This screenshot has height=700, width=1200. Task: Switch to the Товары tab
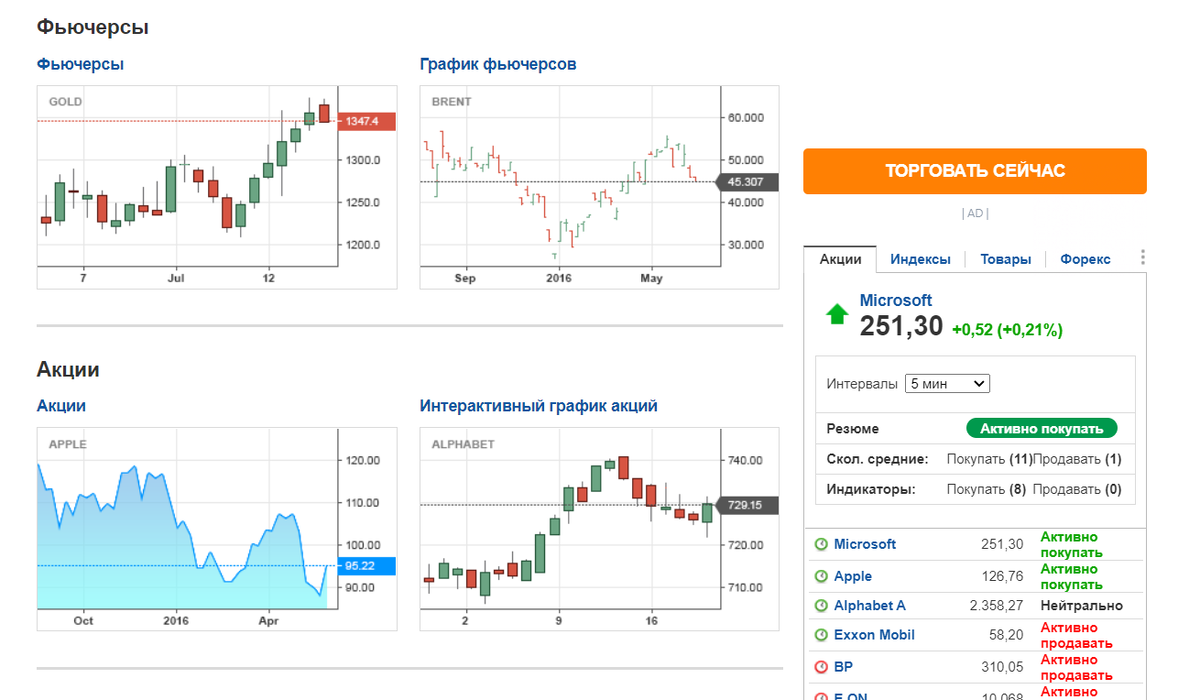[1005, 259]
